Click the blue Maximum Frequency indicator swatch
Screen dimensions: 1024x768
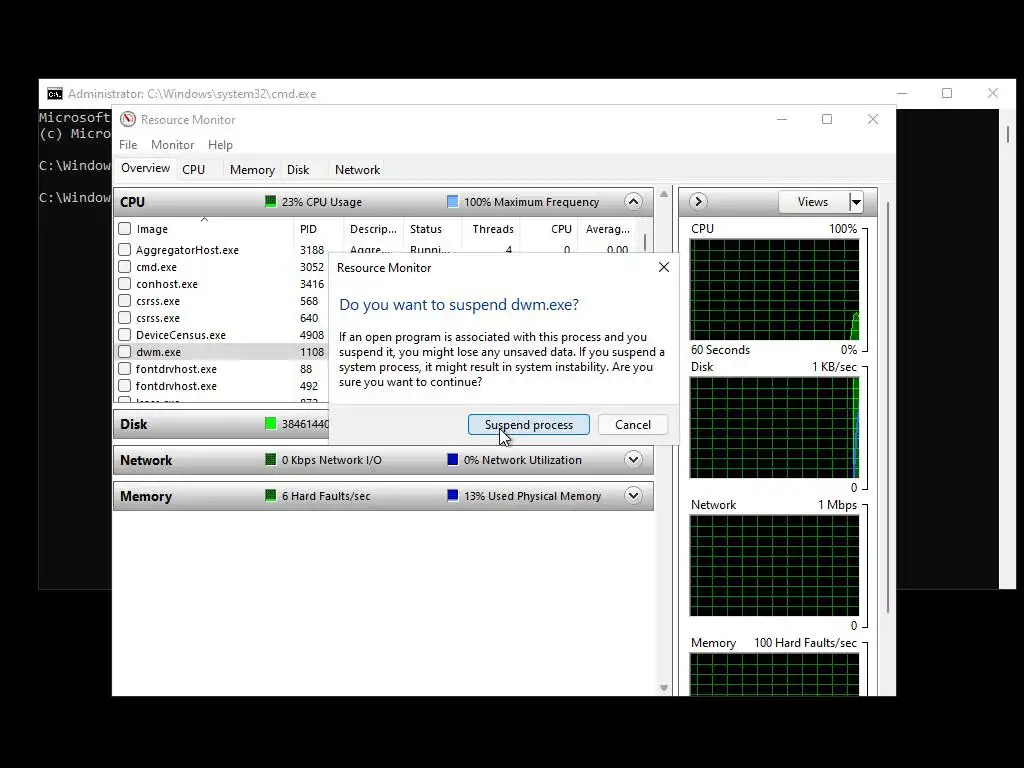pos(453,202)
